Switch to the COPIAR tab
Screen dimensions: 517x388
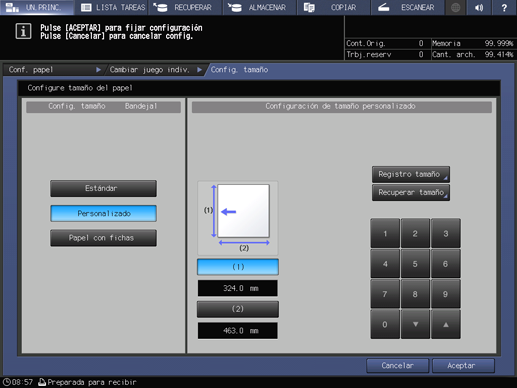point(334,7)
